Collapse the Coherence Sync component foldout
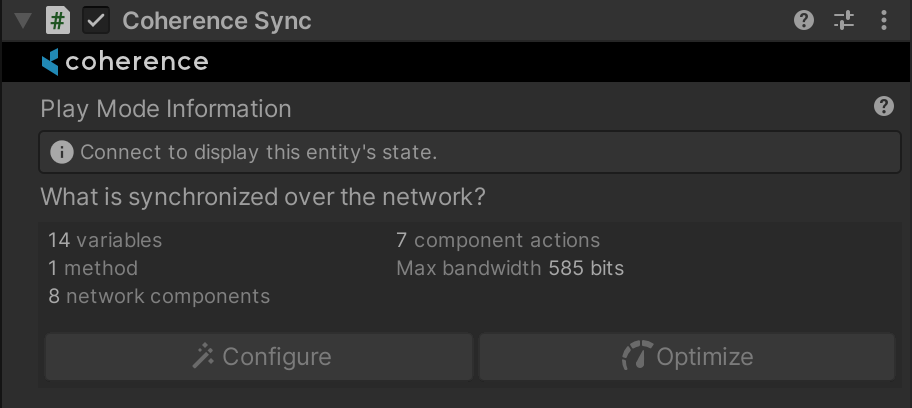This screenshot has width=912, height=408. pyautogui.click(x=24, y=20)
